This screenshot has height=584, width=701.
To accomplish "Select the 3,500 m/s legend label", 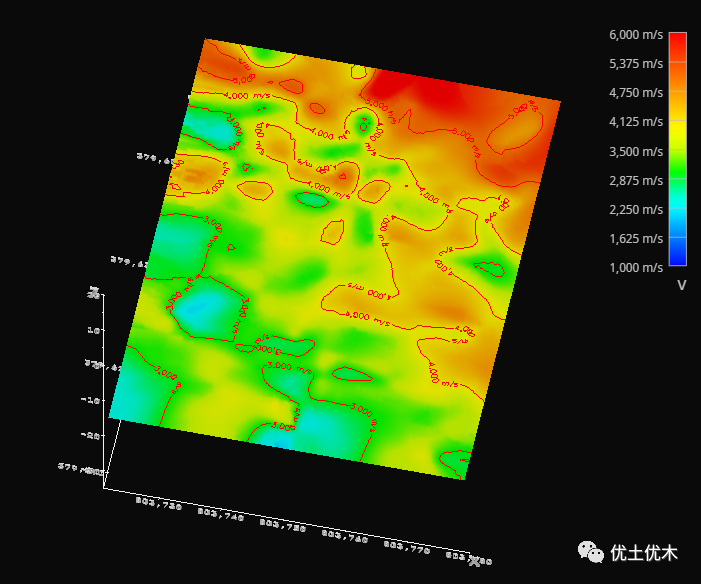I will (x=636, y=152).
